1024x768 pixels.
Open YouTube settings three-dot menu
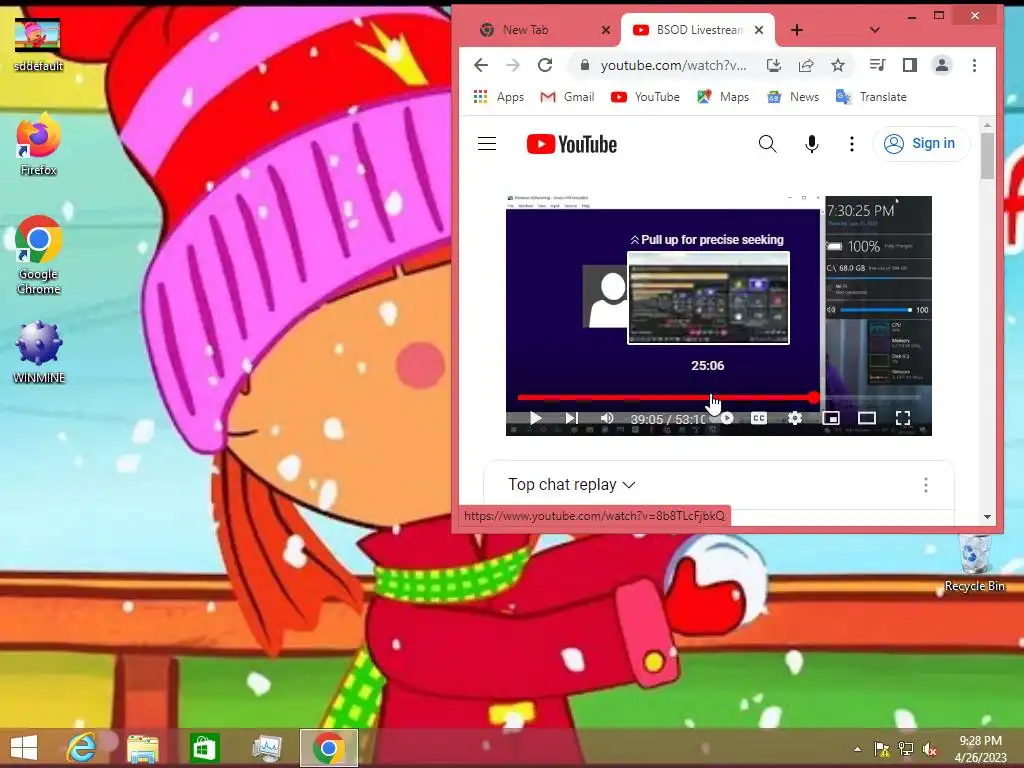pos(852,144)
